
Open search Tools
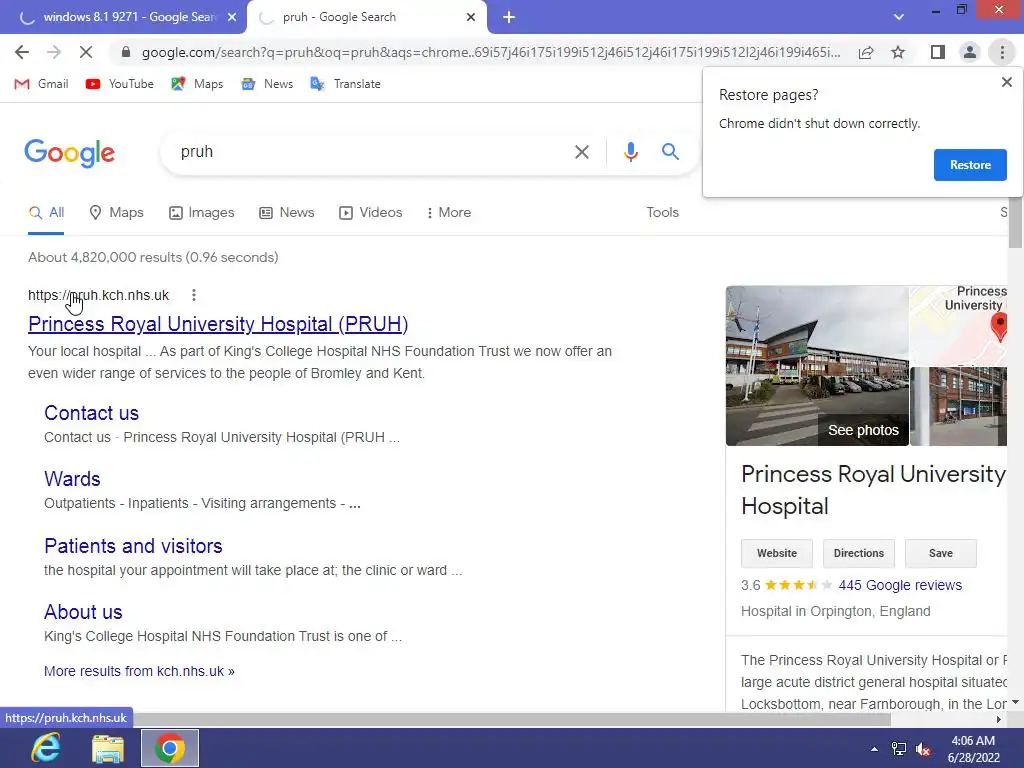tap(662, 213)
